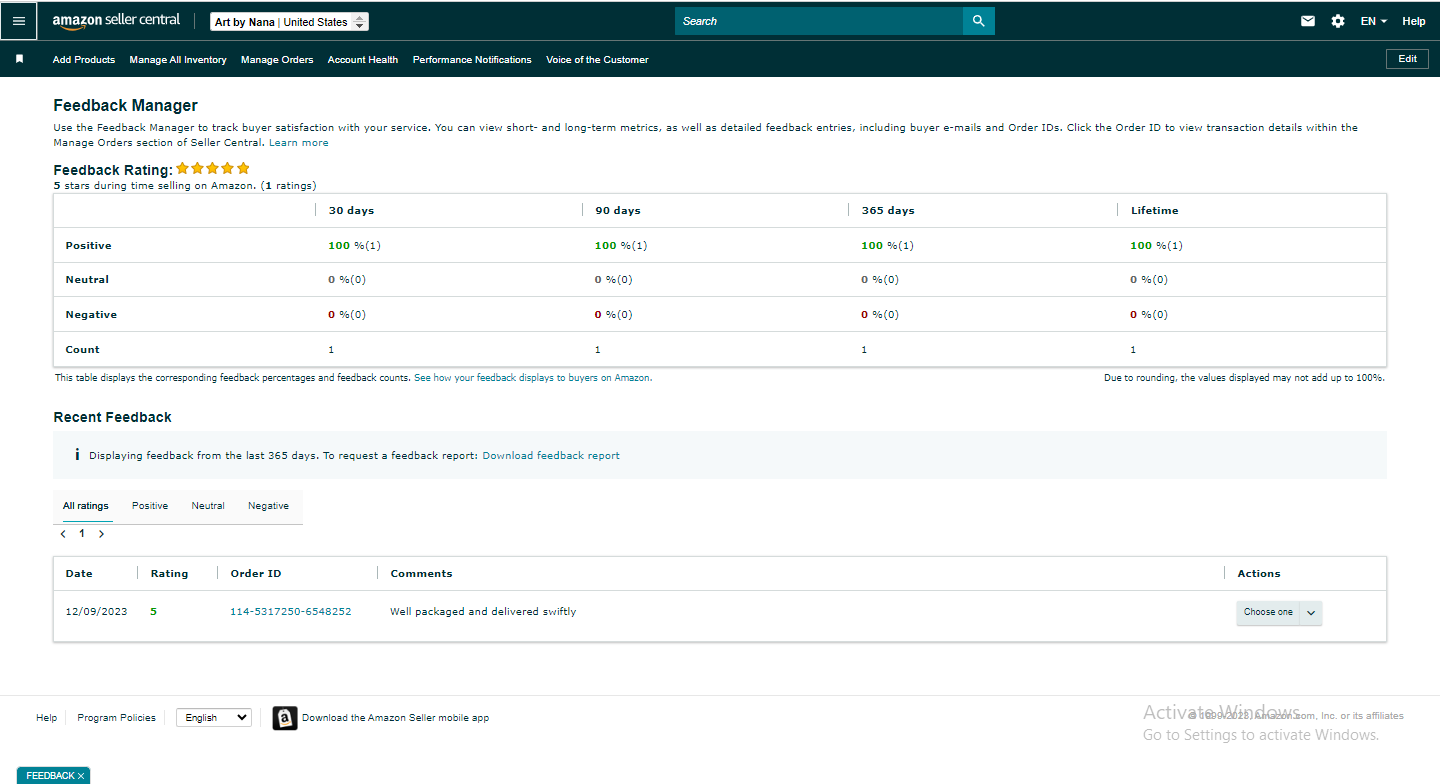Click the Date column header

click(79, 574)
